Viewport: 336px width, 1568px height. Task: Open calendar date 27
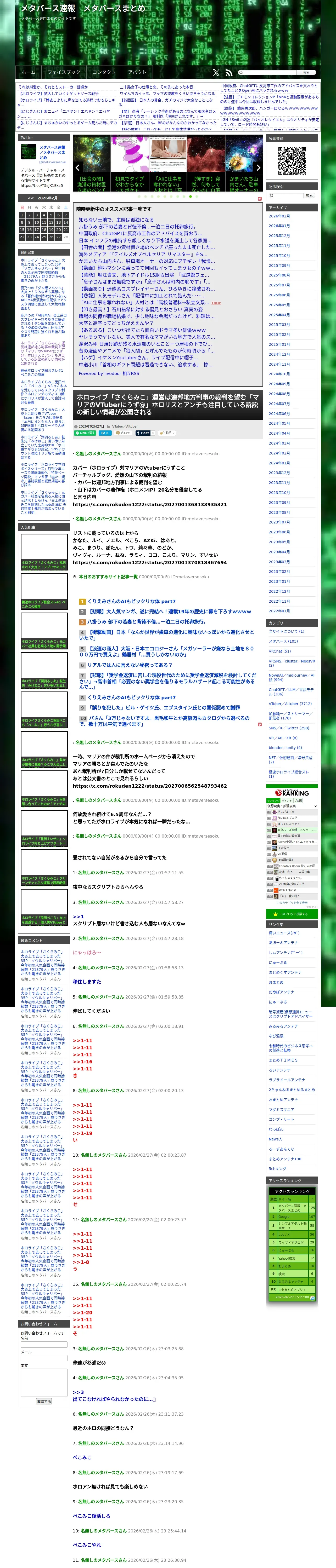pyautogui.click(x=59, y=237)
